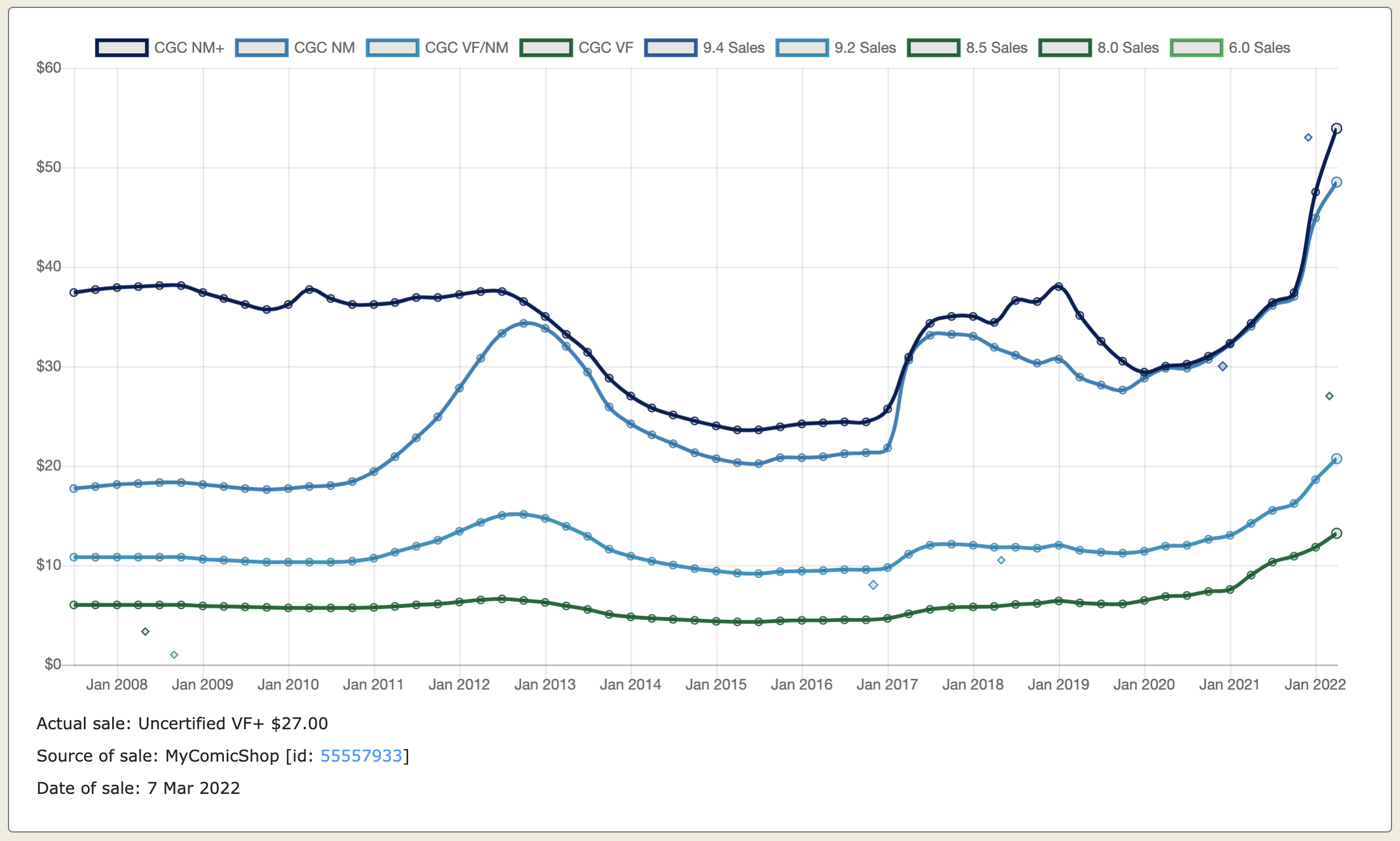
Task: Click the 'Actual sale: Uncertified VF+ $27.00' text
Action: pos(183,724)
